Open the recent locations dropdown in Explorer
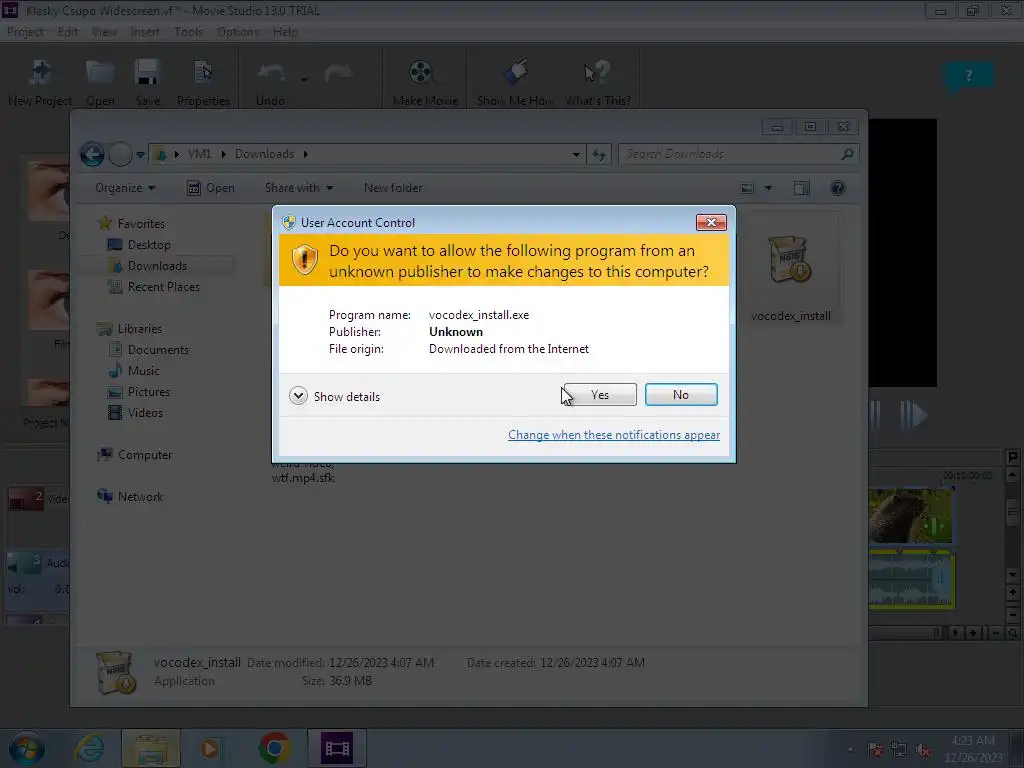 tap(140, 155)
